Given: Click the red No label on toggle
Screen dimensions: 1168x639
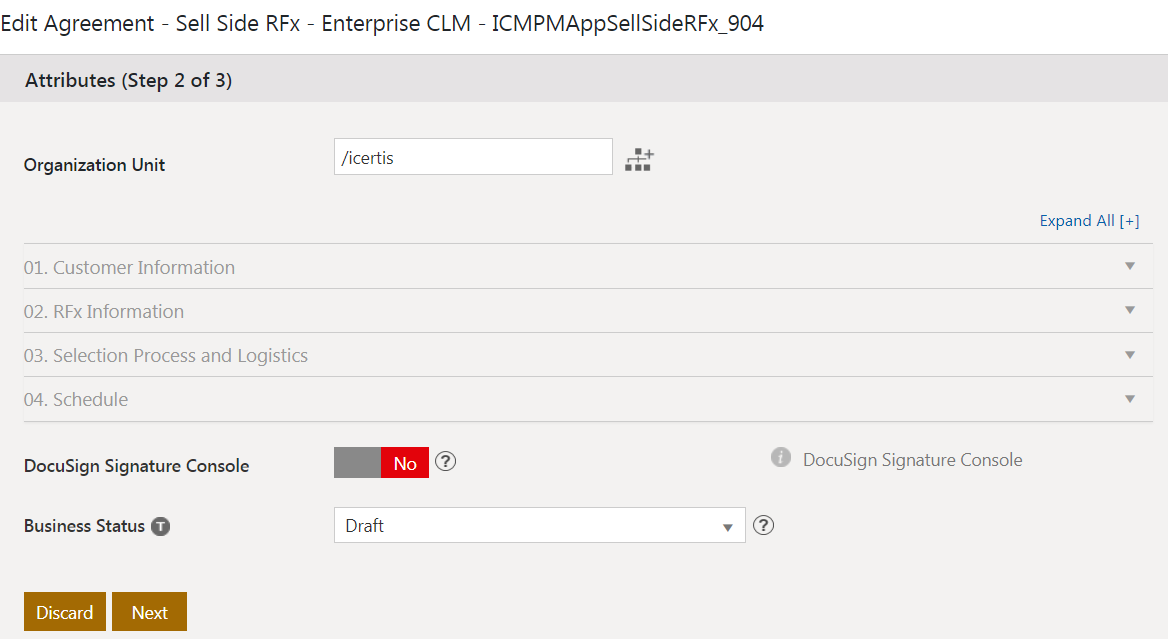Looking at the screenshot, I should tap(405, 463).
